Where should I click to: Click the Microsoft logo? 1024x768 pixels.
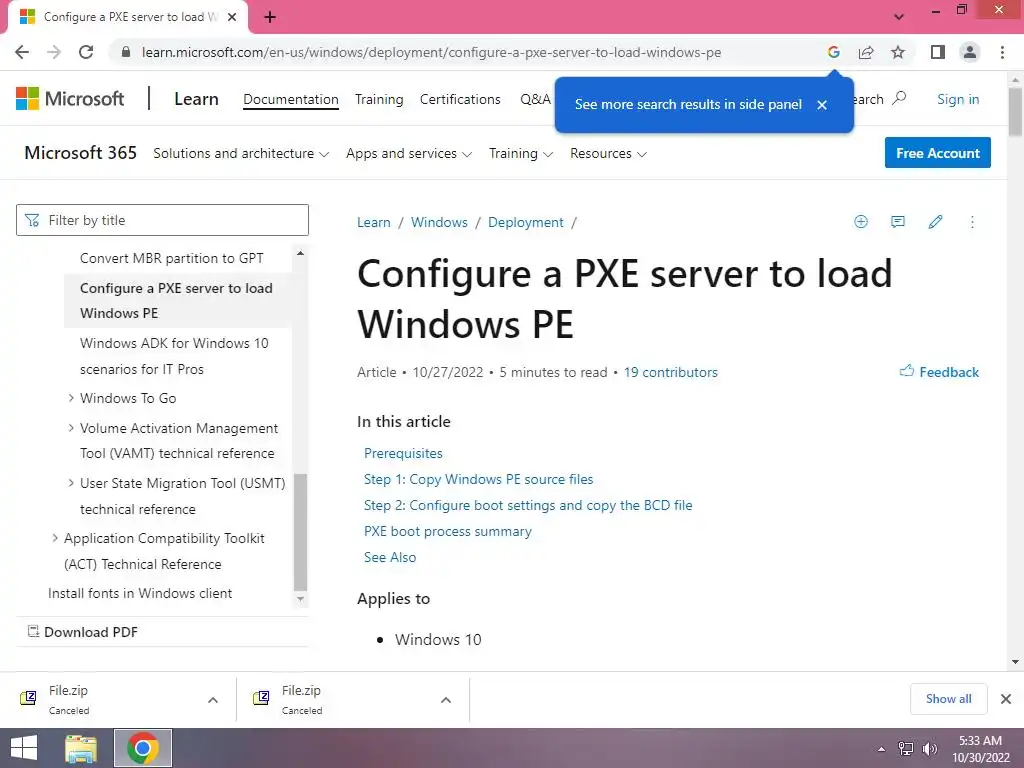coord(70,99)
